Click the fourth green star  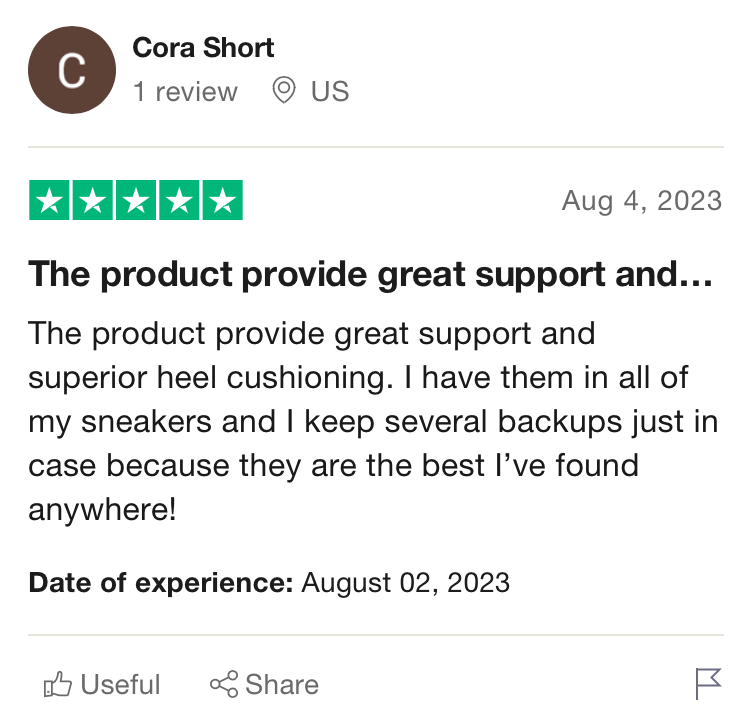(179, 200)
